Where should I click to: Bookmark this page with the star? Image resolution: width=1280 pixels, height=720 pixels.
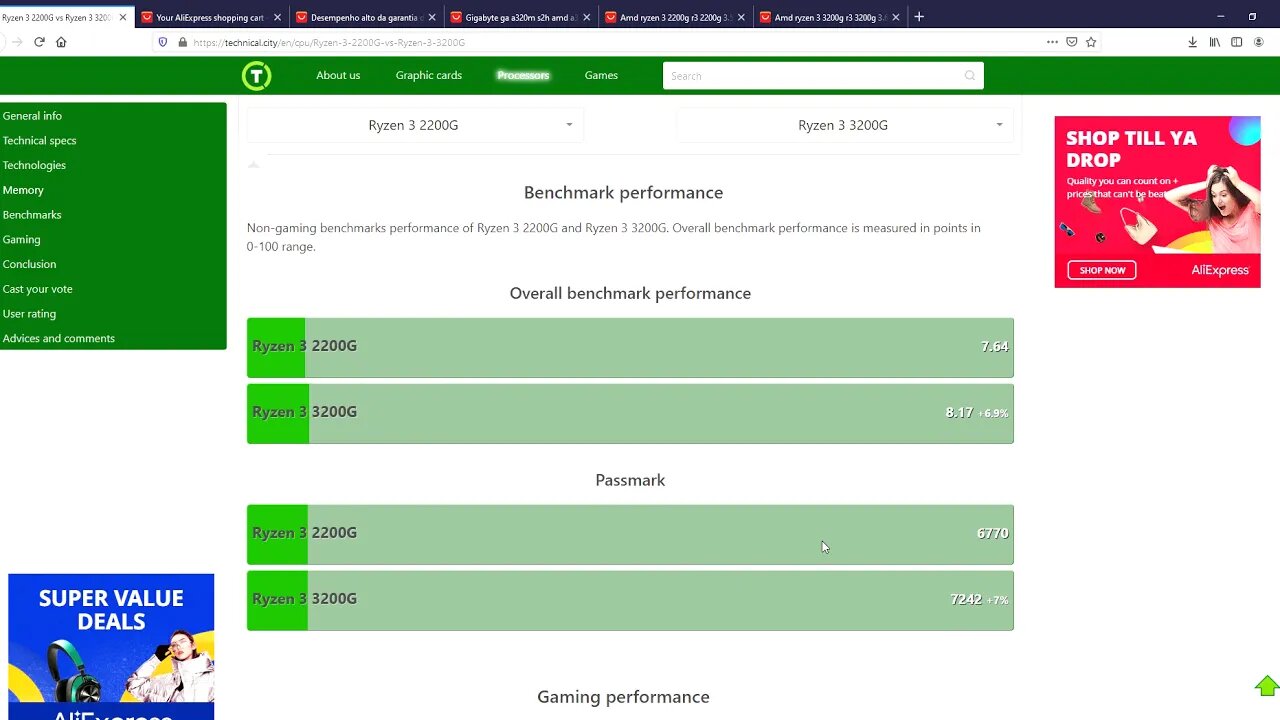point(1091,42)
